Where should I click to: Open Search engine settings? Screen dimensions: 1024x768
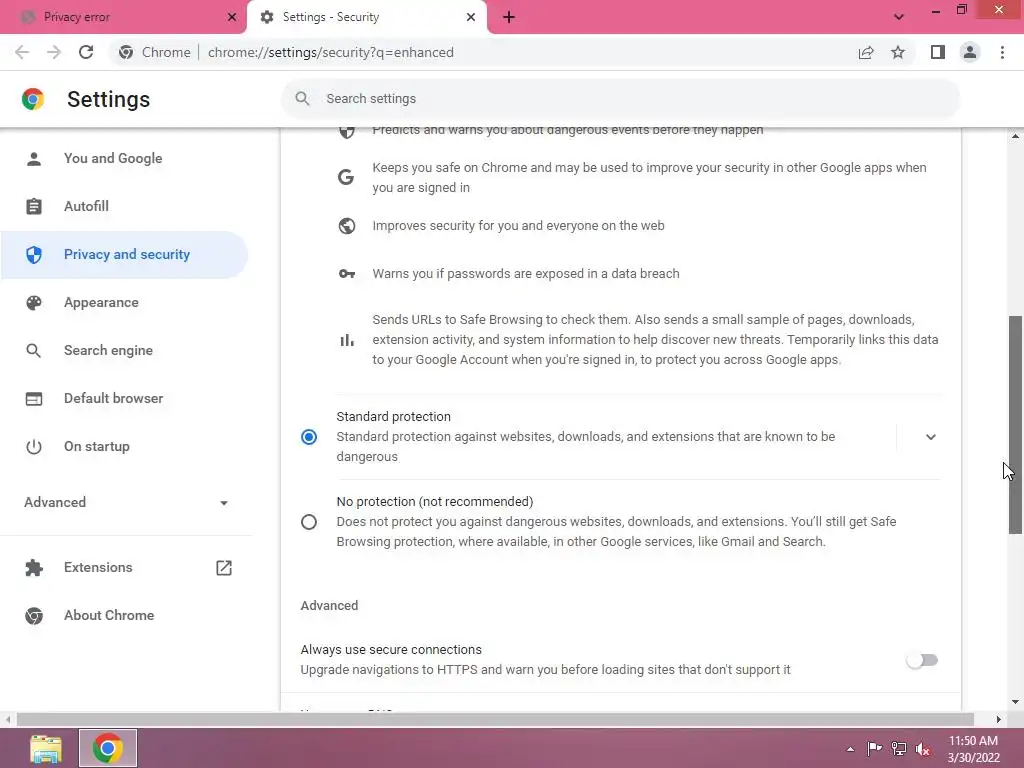124,351
